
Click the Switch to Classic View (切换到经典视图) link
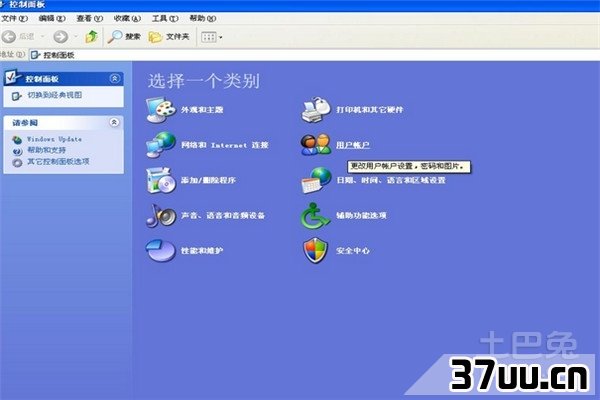(x=55, y=95)
